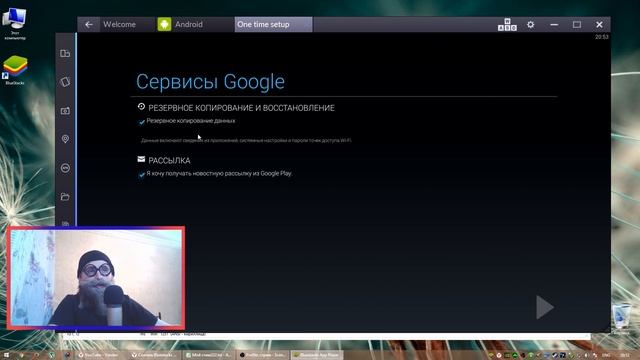This screenshot has height=360, width=640.
Task: Take a screenshot with the camera icon
Action: (65, 111)
